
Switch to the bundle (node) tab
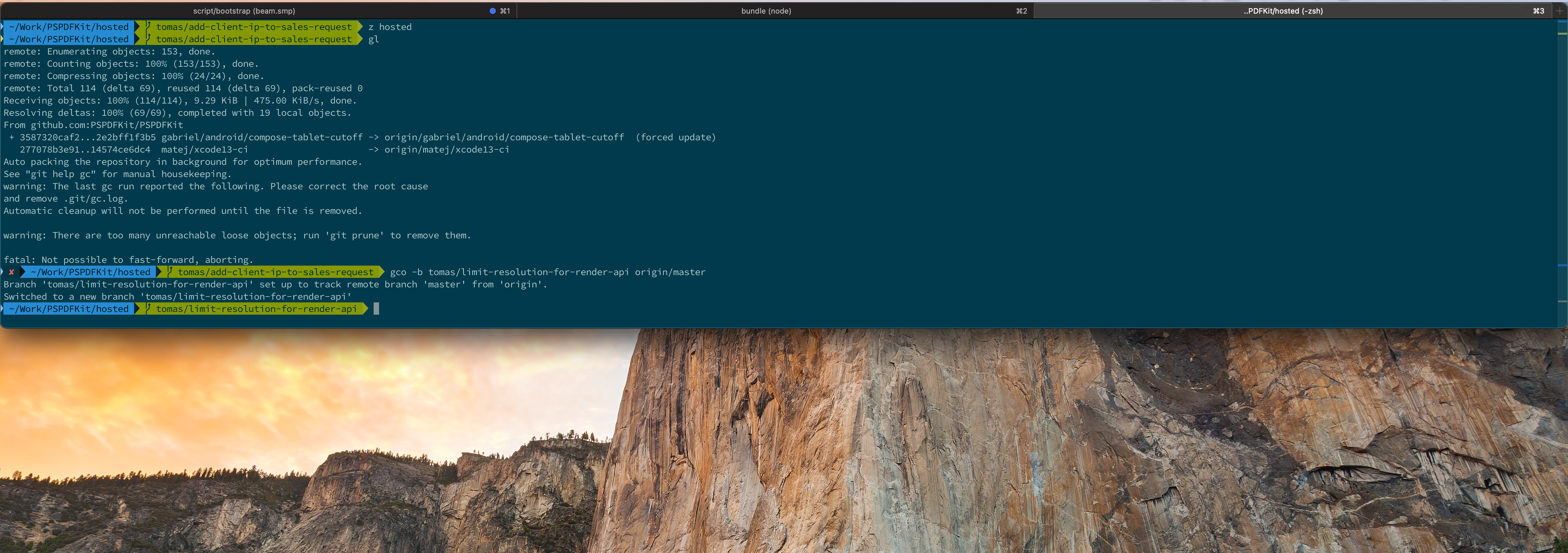point(766,11)
